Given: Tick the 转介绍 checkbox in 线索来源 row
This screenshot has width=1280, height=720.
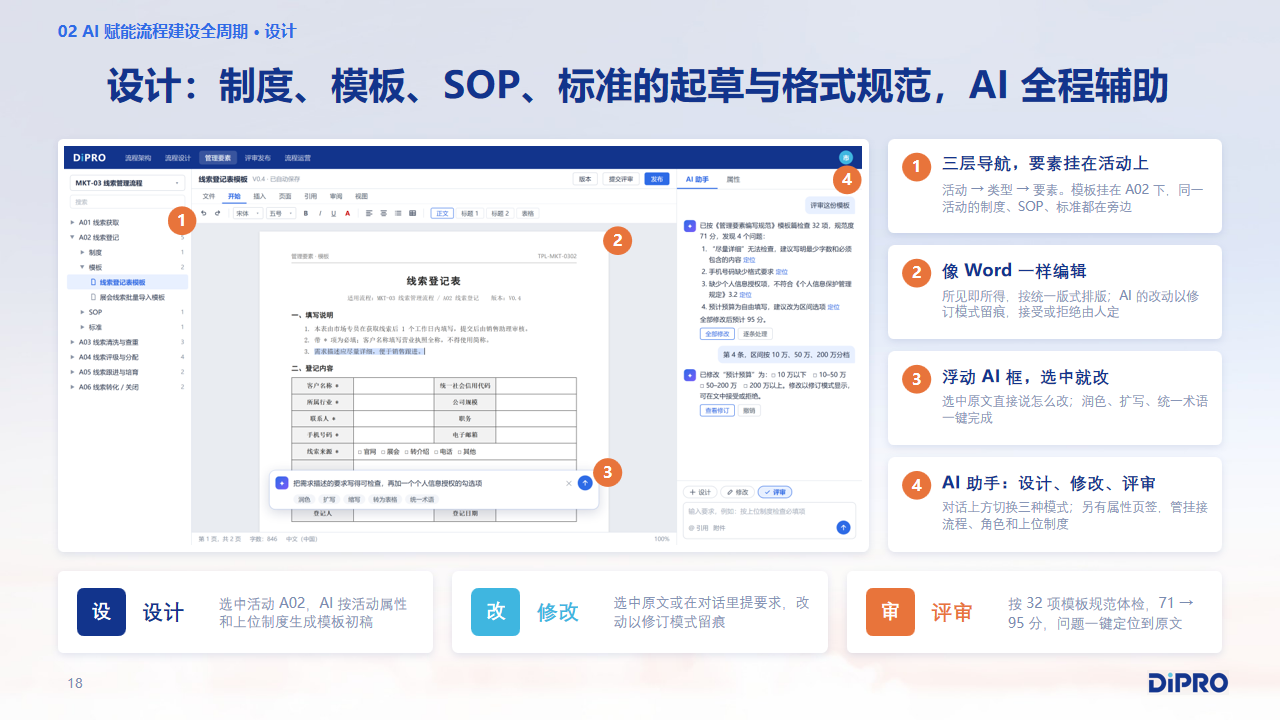Looking at the screenshot, I should pos(408,452).
